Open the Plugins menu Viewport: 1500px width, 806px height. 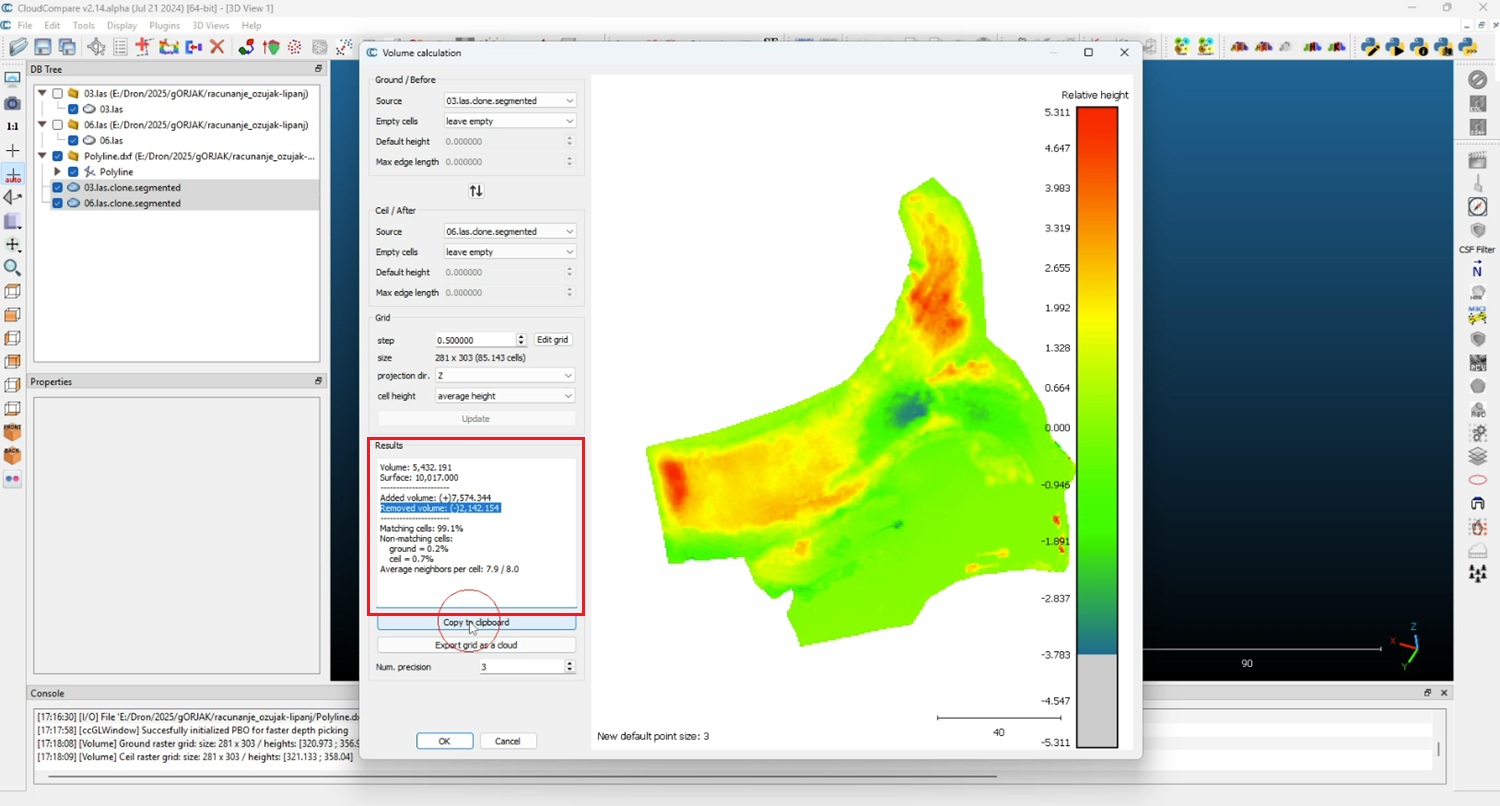(164, 25)
